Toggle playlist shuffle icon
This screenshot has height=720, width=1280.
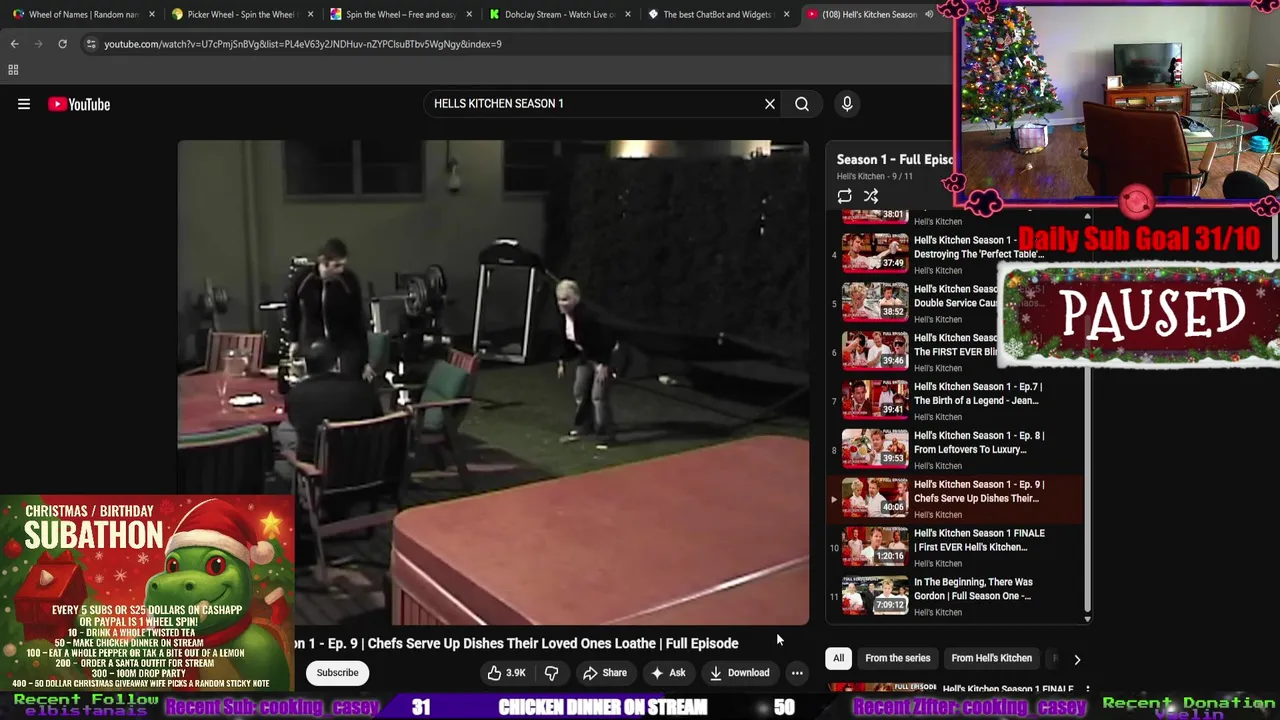871,197
